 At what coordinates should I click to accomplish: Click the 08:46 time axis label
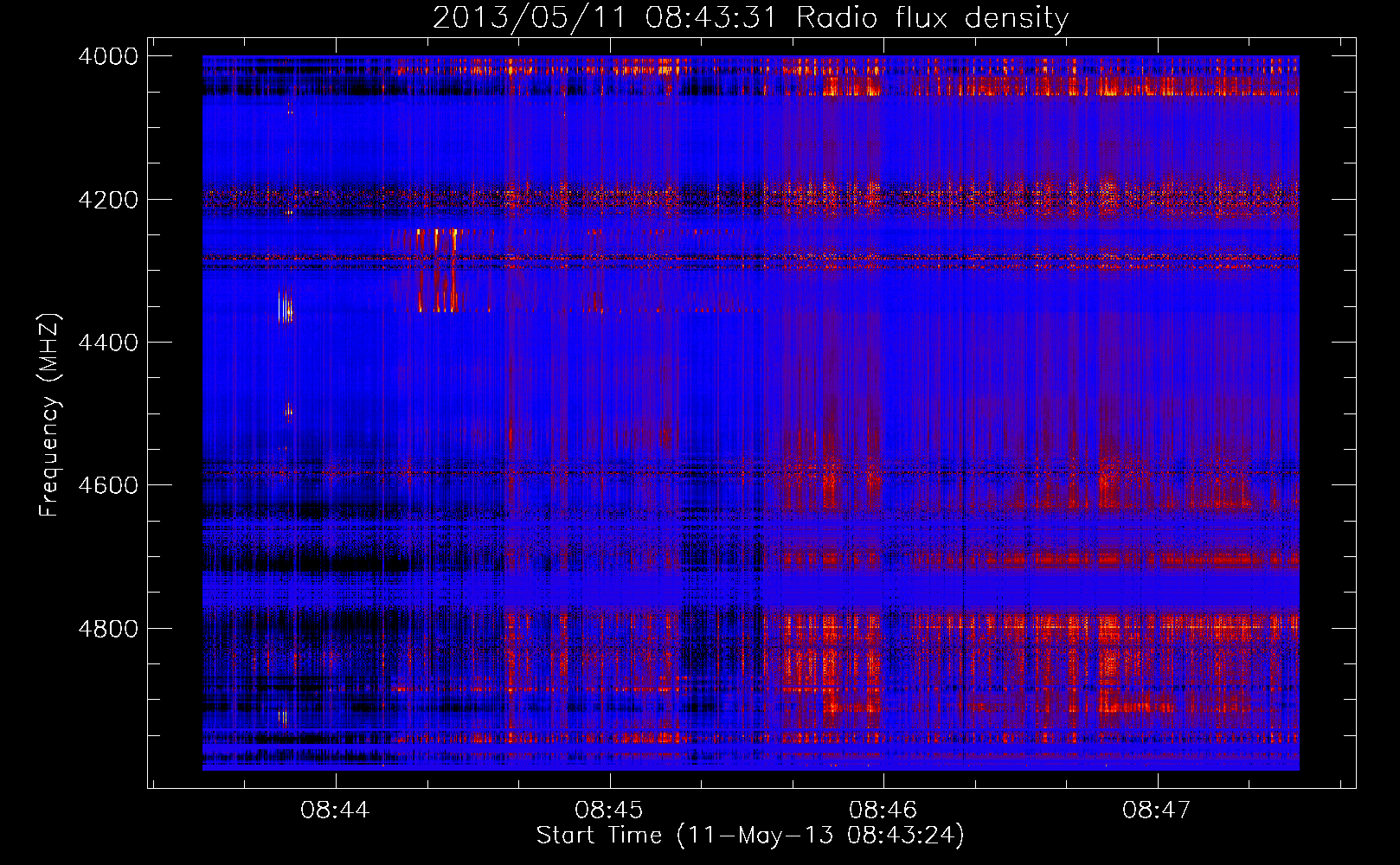pyautogui.click(x=883, y=811)
